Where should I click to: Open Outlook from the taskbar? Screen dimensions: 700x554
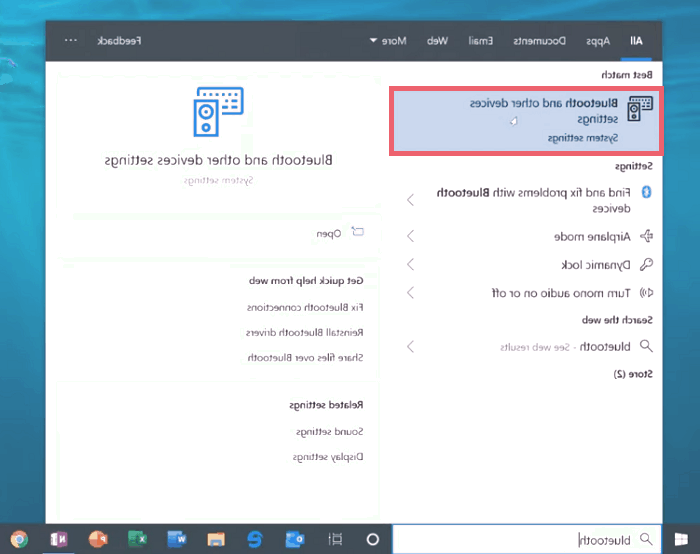pos(294,539)
